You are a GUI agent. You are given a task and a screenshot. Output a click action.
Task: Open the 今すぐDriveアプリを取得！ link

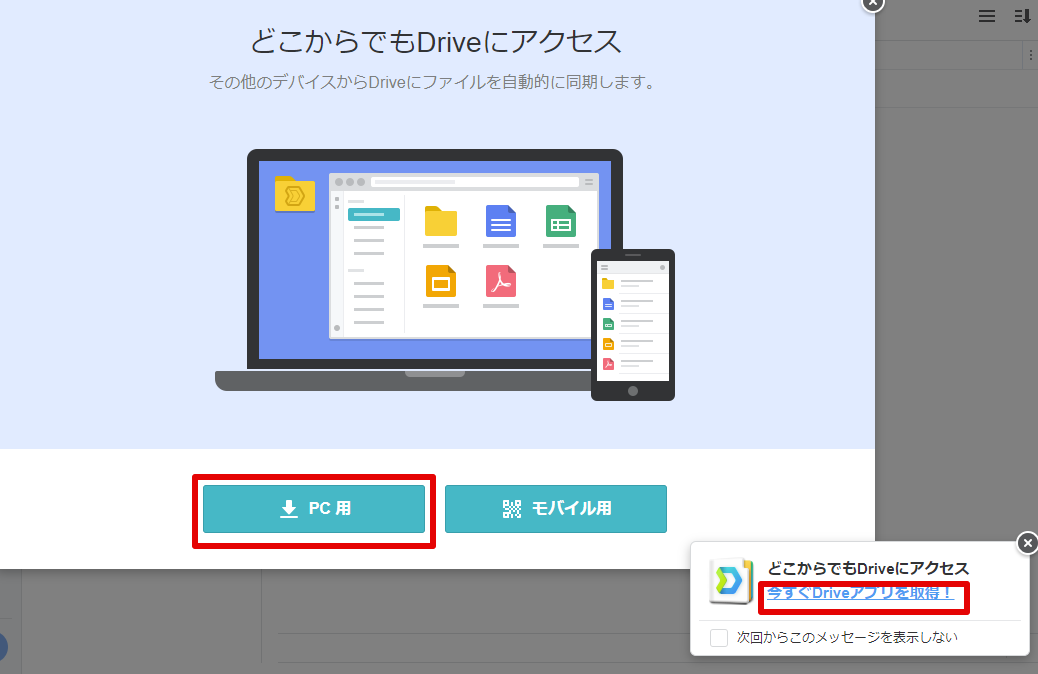click(859, 593)
